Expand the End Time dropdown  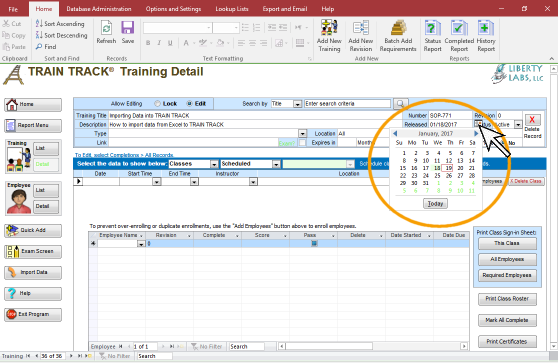point(194,182)
